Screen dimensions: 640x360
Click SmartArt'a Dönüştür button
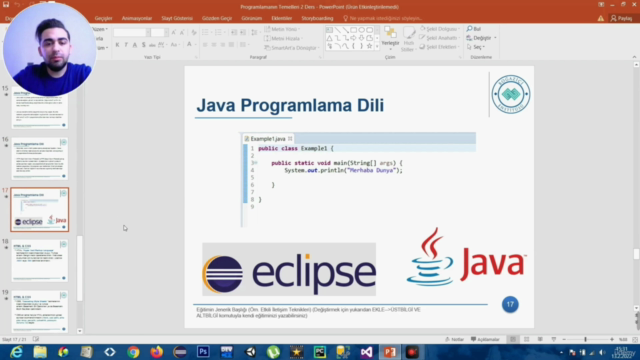[292, 48]
